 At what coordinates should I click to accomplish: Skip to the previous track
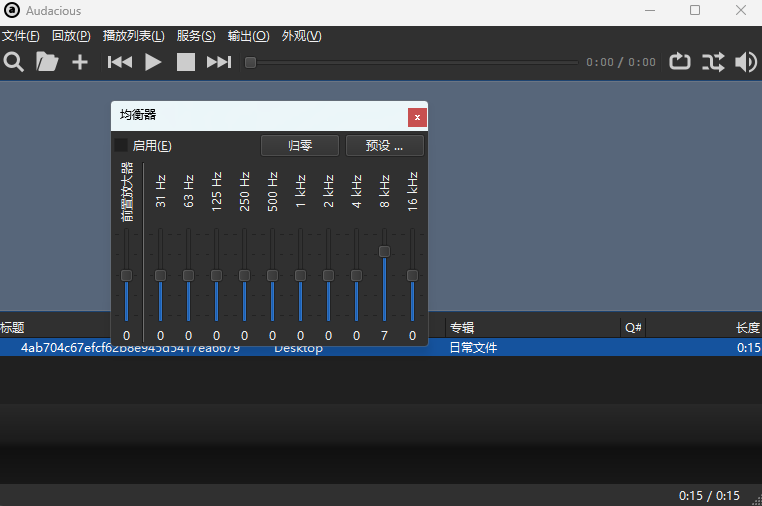[120, 62]
